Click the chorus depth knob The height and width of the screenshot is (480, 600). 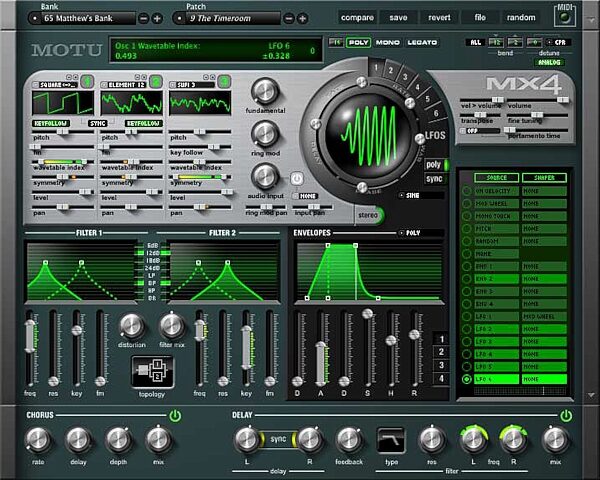coord(119,440)
